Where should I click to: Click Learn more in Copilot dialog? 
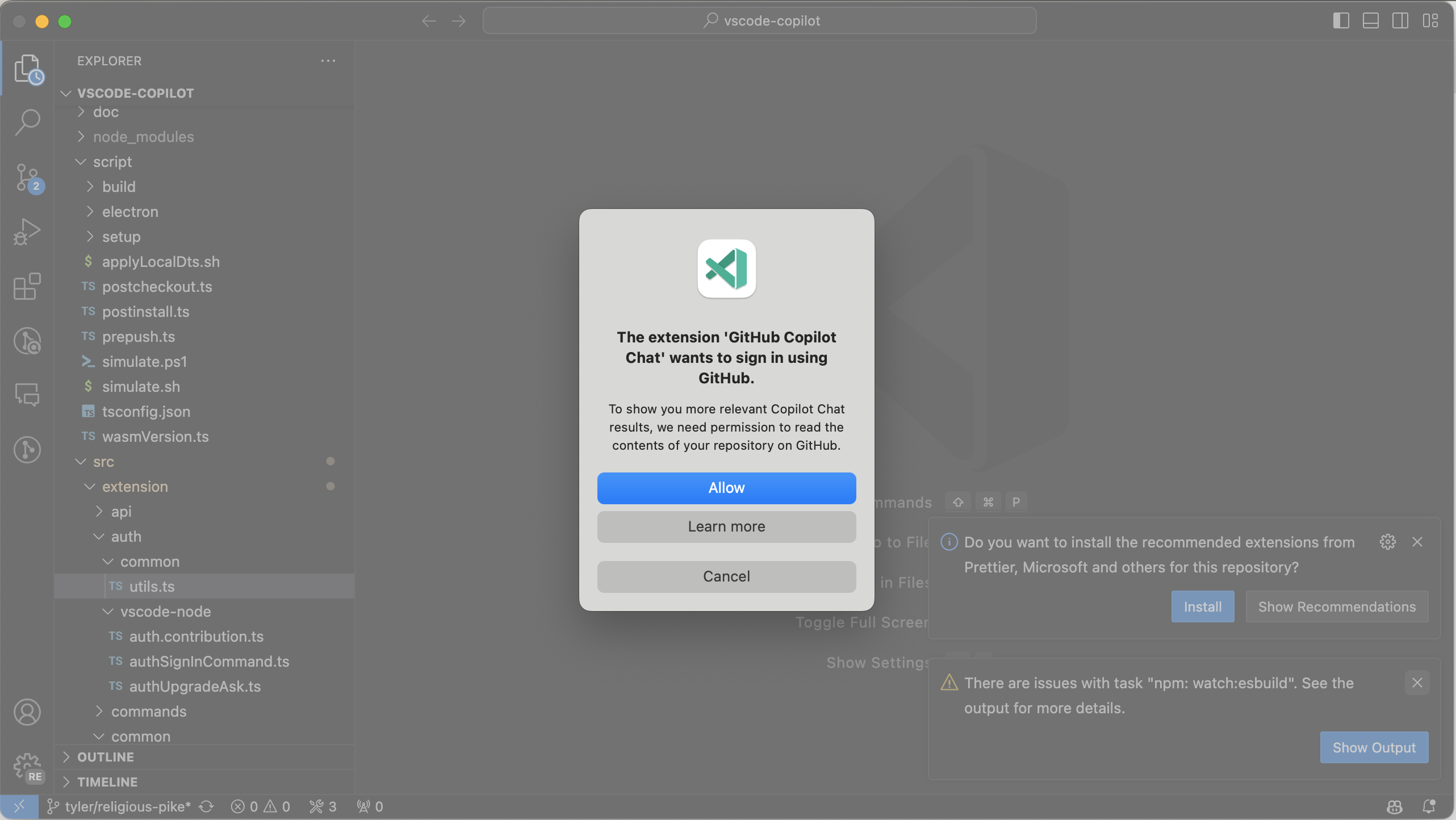[726, 526]
